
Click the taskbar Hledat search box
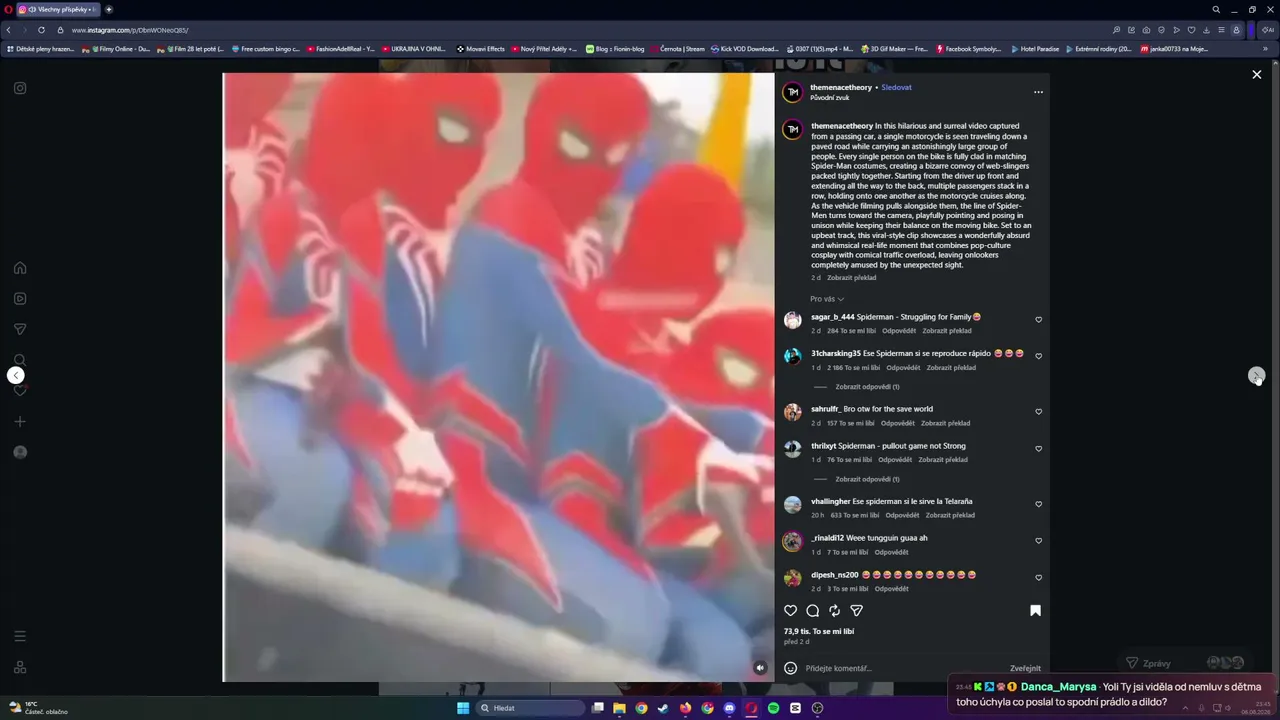pyautogui.click(x=530, y=708)
